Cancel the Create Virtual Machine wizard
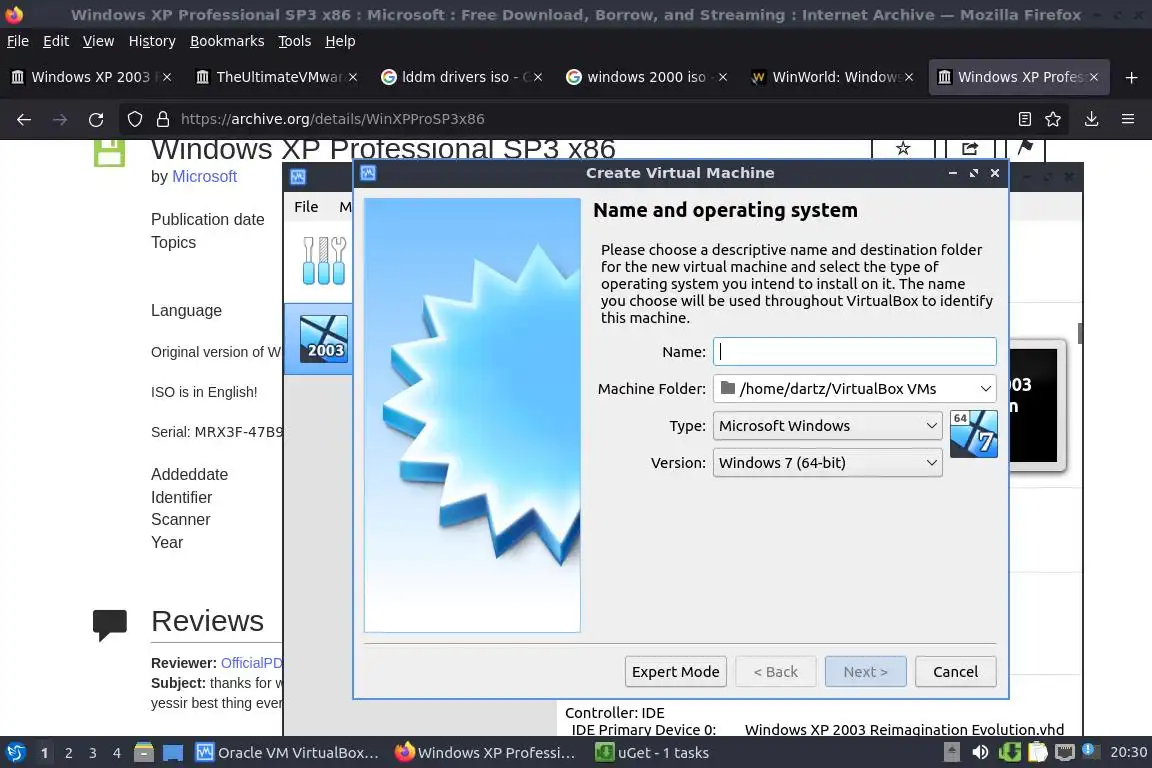Screen dimensions: 1152x768 pos(955,672)
